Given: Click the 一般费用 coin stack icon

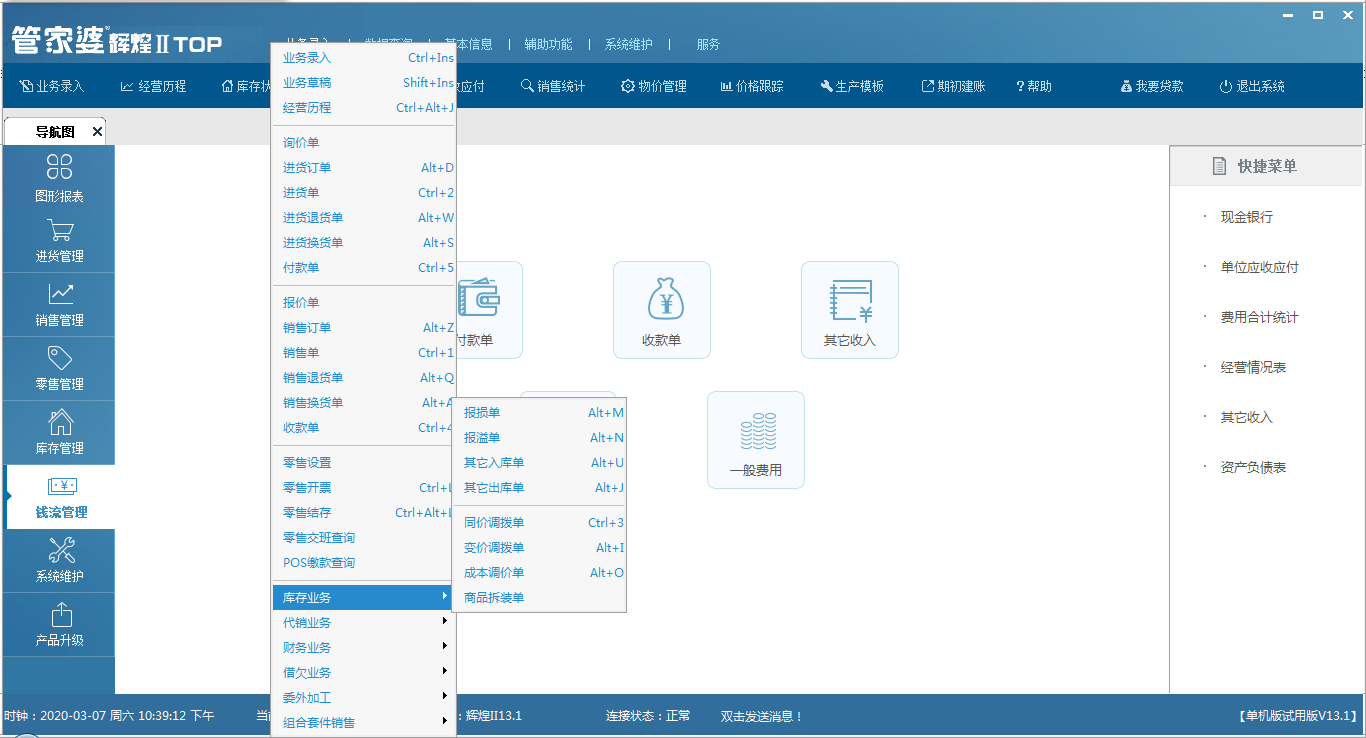Looking at the screenshot, I should (755, 431).
